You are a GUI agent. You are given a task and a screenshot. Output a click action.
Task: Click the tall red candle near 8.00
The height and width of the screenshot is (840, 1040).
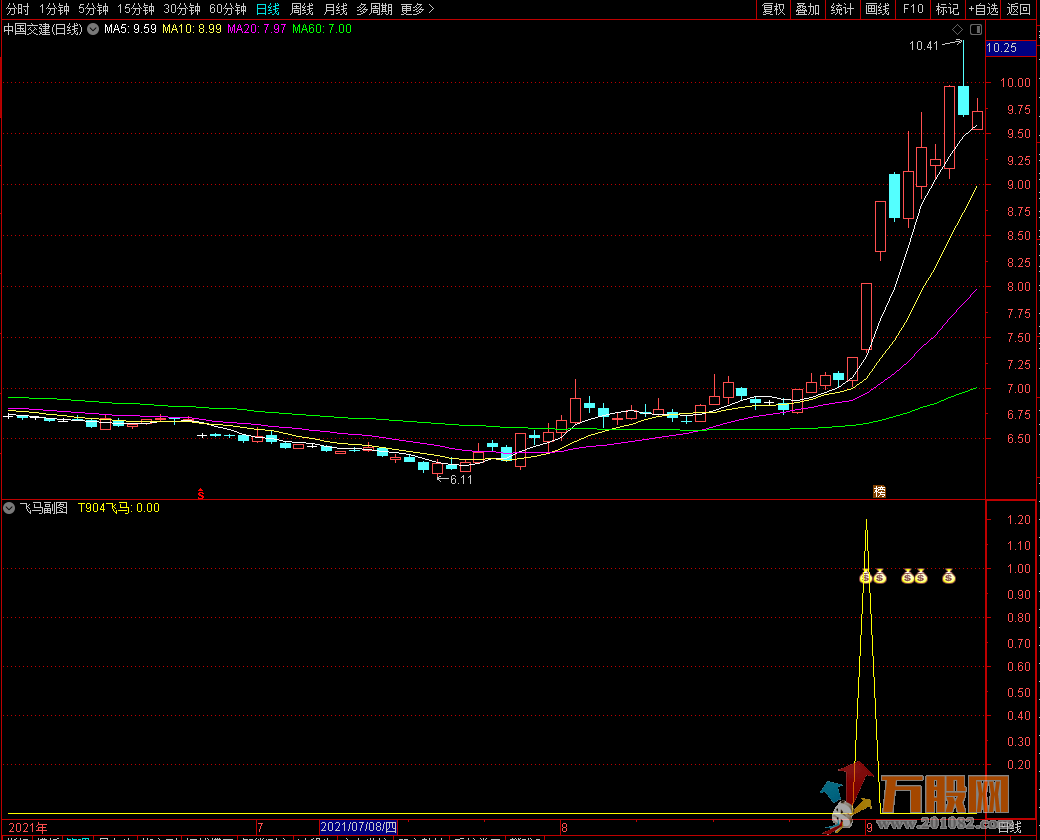tap(866, 316)
